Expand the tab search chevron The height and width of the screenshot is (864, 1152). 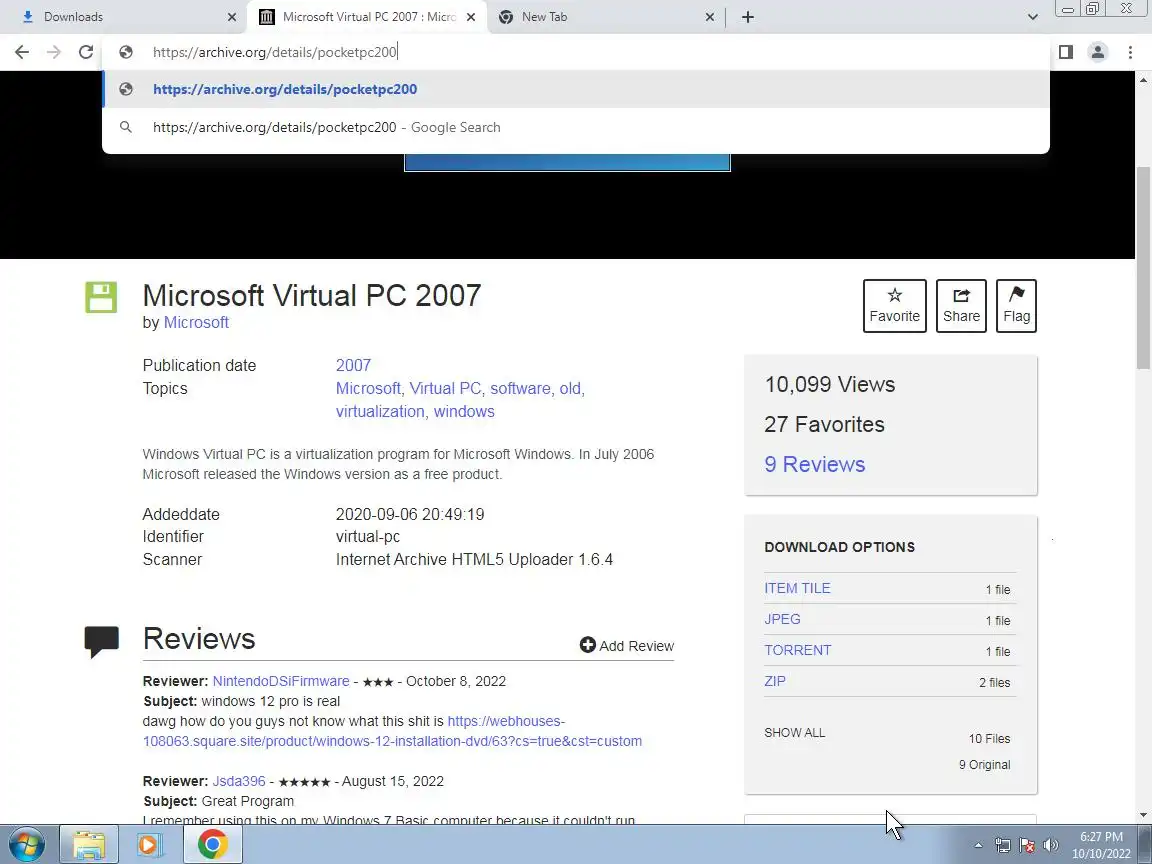1032,17
